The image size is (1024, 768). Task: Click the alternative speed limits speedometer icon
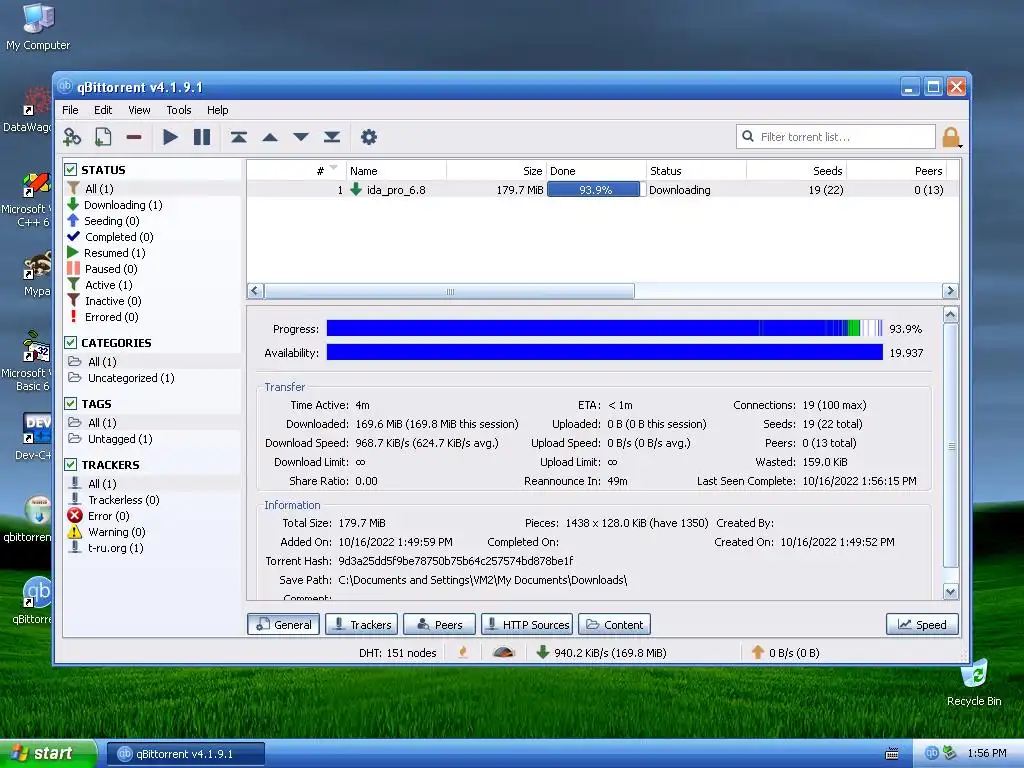[x=504, y=652]
